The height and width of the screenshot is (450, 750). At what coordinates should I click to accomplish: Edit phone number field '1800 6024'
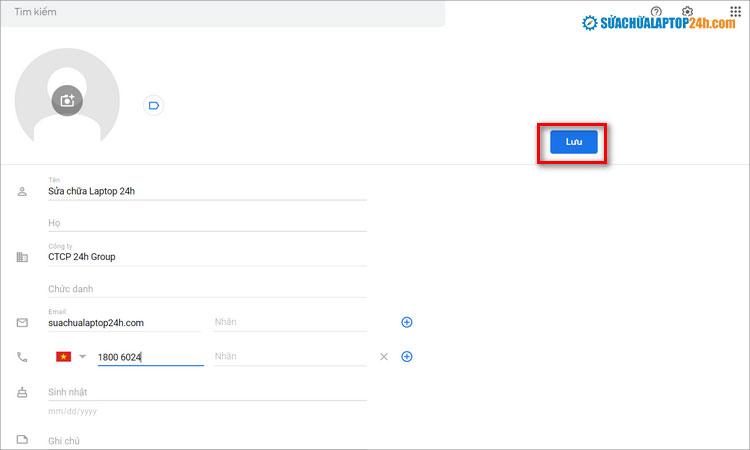click(x=151, y=357)
